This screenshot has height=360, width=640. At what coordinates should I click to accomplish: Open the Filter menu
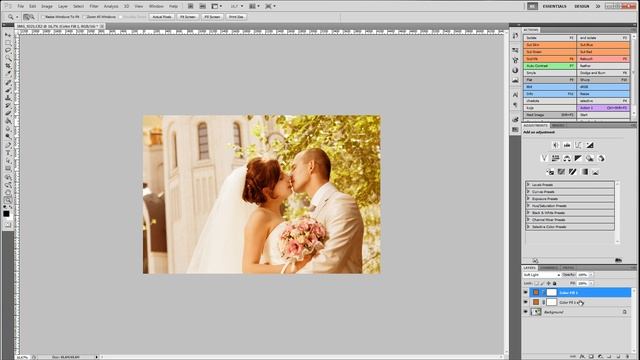[x=94, y=6]
